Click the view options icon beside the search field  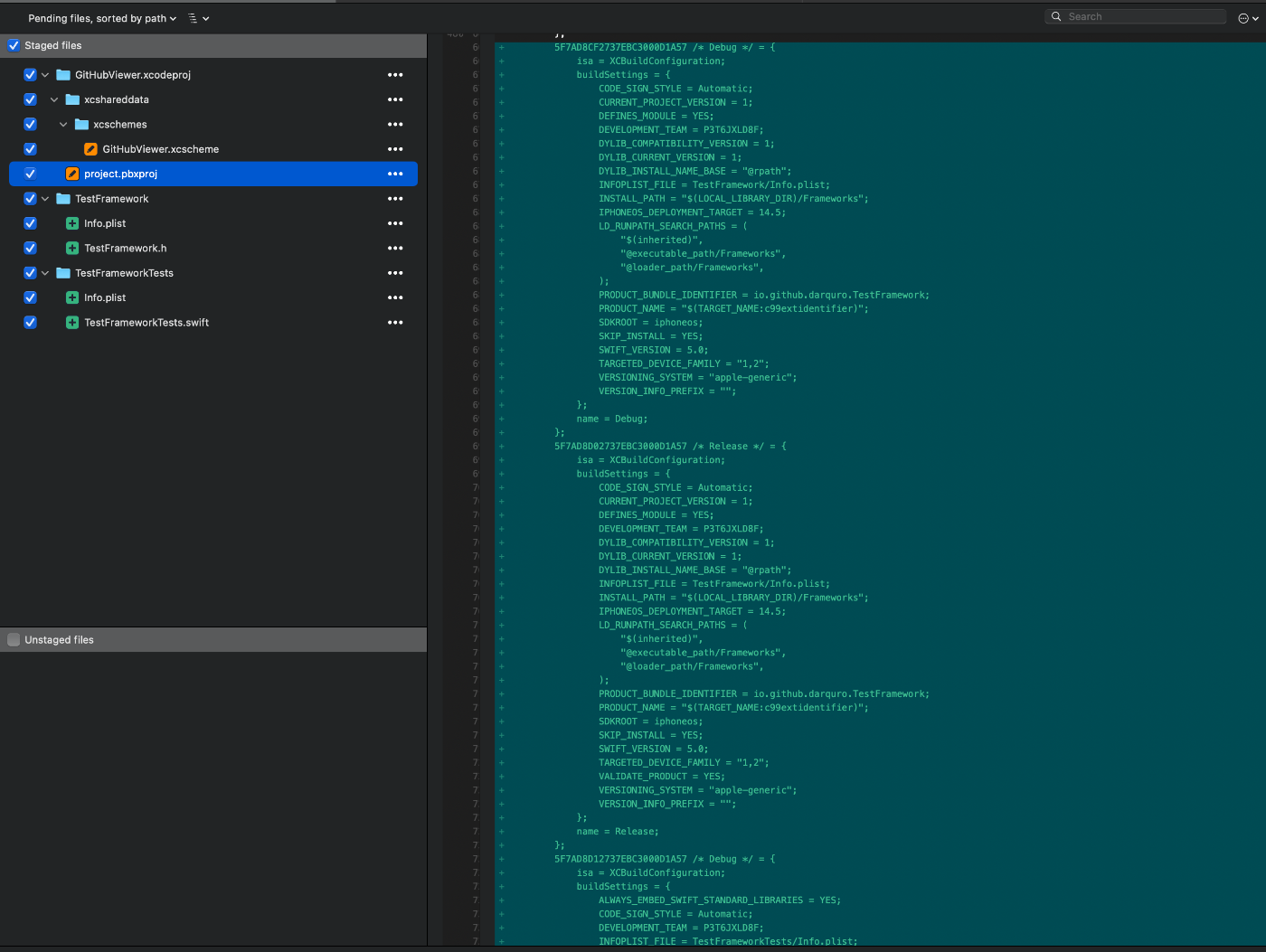click(1245, 18)
